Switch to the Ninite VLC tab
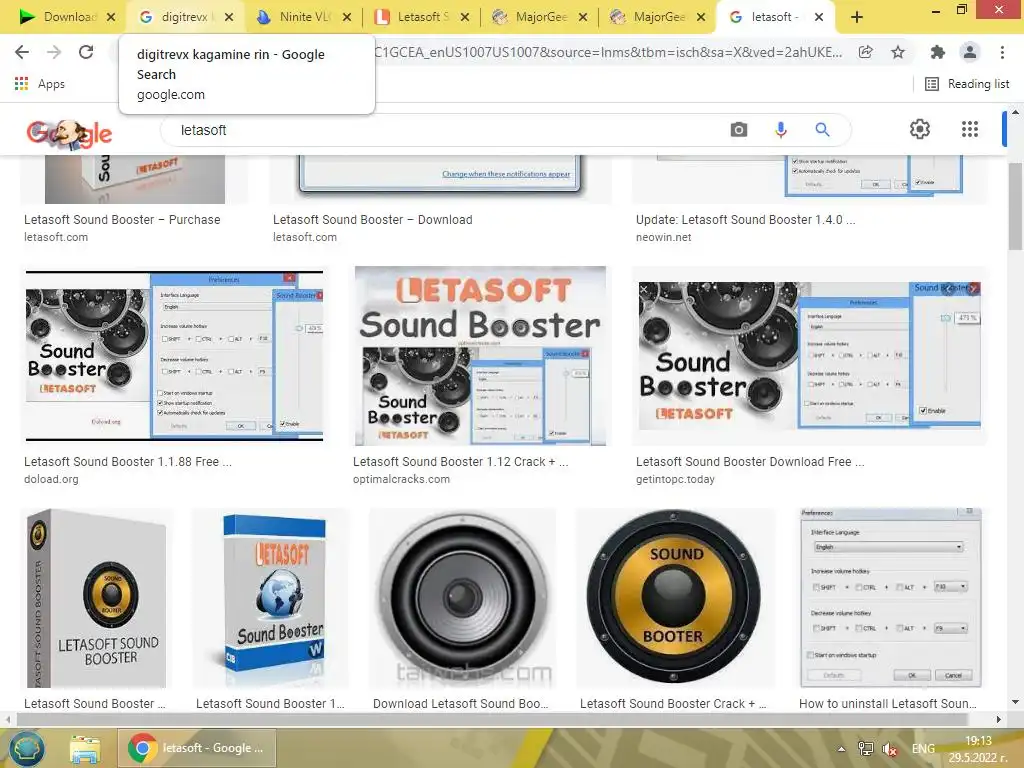 (302, 17)
